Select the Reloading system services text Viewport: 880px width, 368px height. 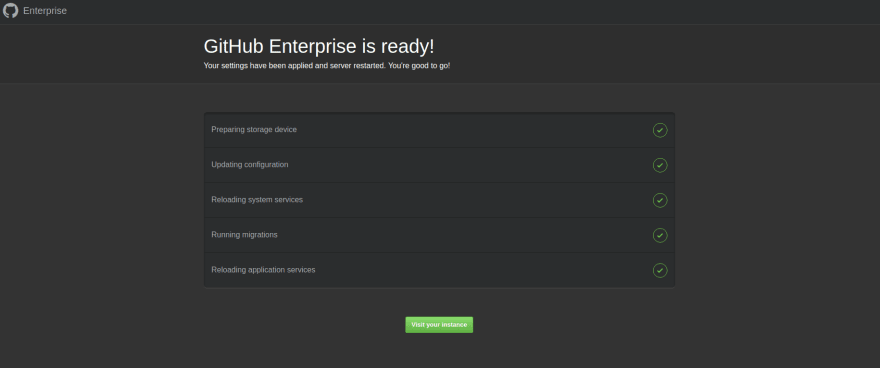257,200
